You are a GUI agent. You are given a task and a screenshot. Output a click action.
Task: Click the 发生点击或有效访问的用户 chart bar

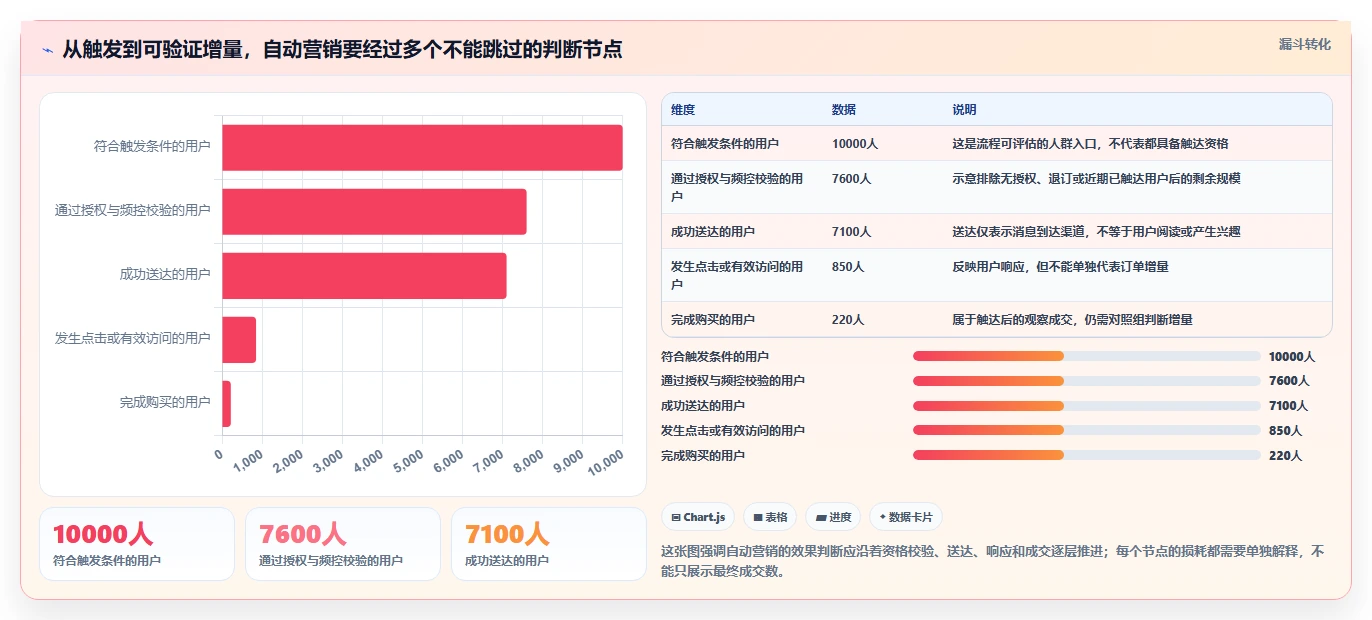pyautogui.click(x=239, y=339)
